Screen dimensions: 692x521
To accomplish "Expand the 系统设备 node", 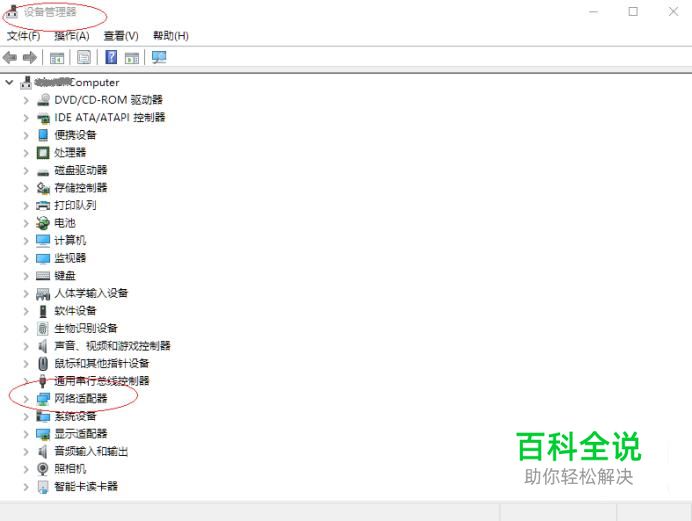I will pyautogui.click(x=26, y=416).
